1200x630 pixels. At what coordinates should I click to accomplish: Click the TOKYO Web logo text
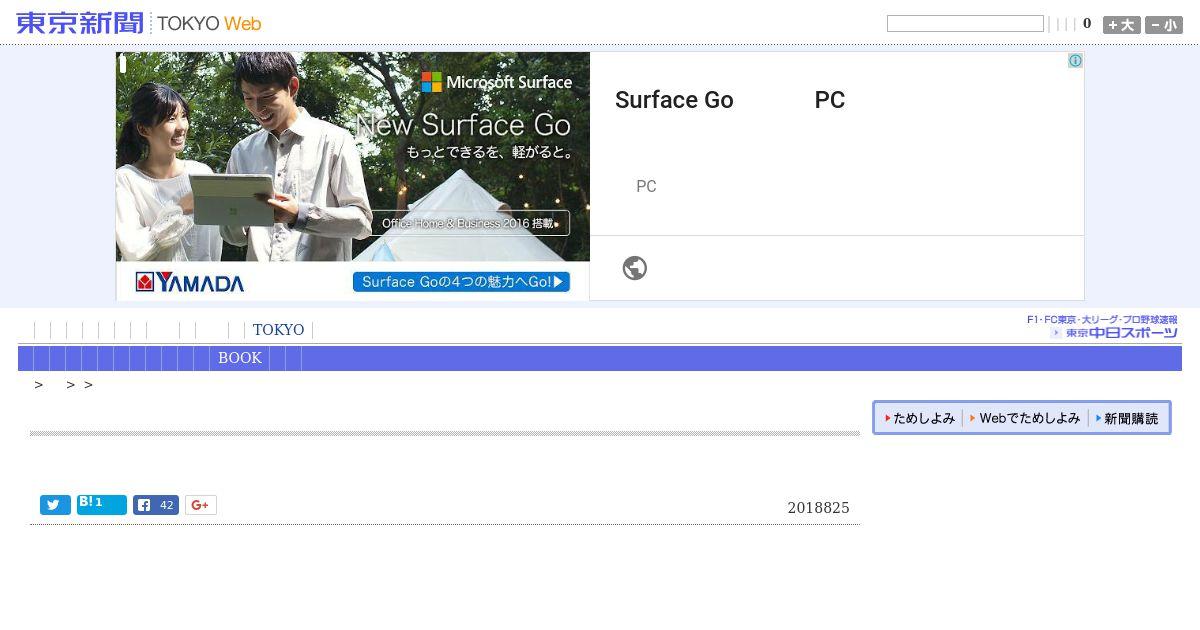pyautogui.click(x=209, y=23)
